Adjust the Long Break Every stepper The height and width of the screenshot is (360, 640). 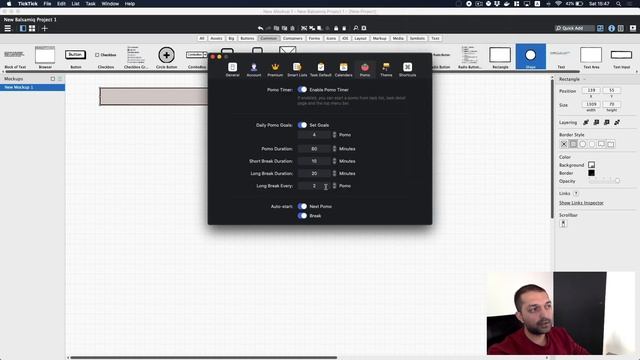(x=334, y=186)
